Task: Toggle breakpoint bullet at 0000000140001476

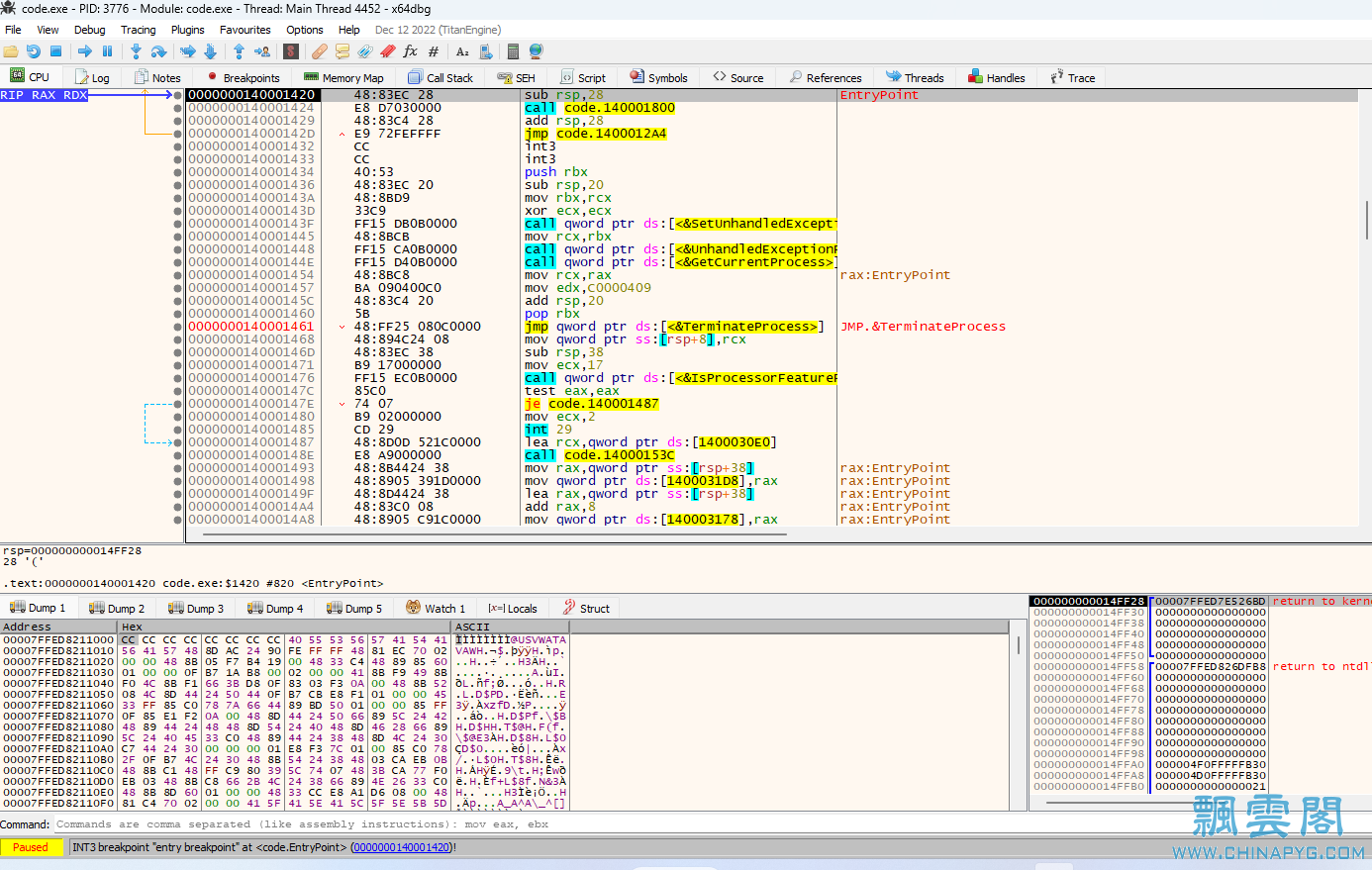Action: coord(178,378)
